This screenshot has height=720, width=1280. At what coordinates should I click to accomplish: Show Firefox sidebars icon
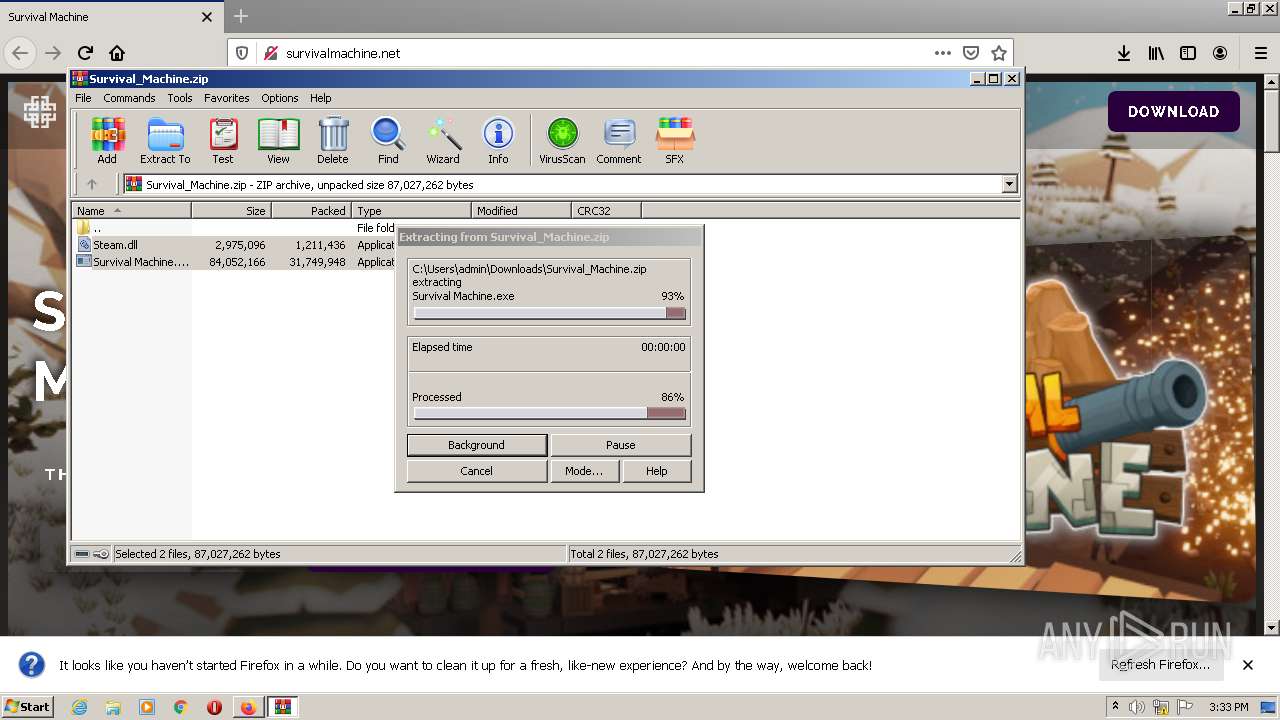pyautogui.click(x=1188, y=53)
